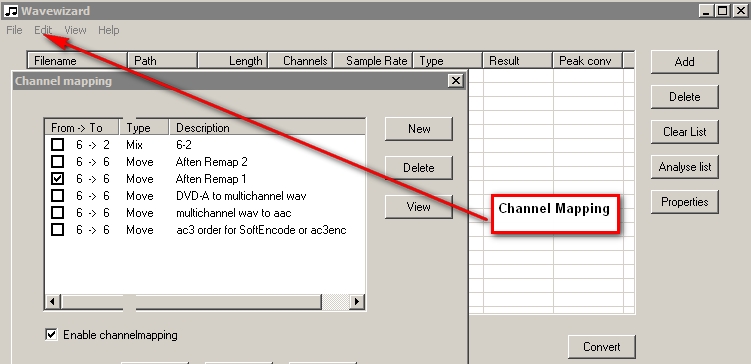Untick the Aften Remap 1 checkbox
The image size is (751, 364).
click(x=57, y=179)
